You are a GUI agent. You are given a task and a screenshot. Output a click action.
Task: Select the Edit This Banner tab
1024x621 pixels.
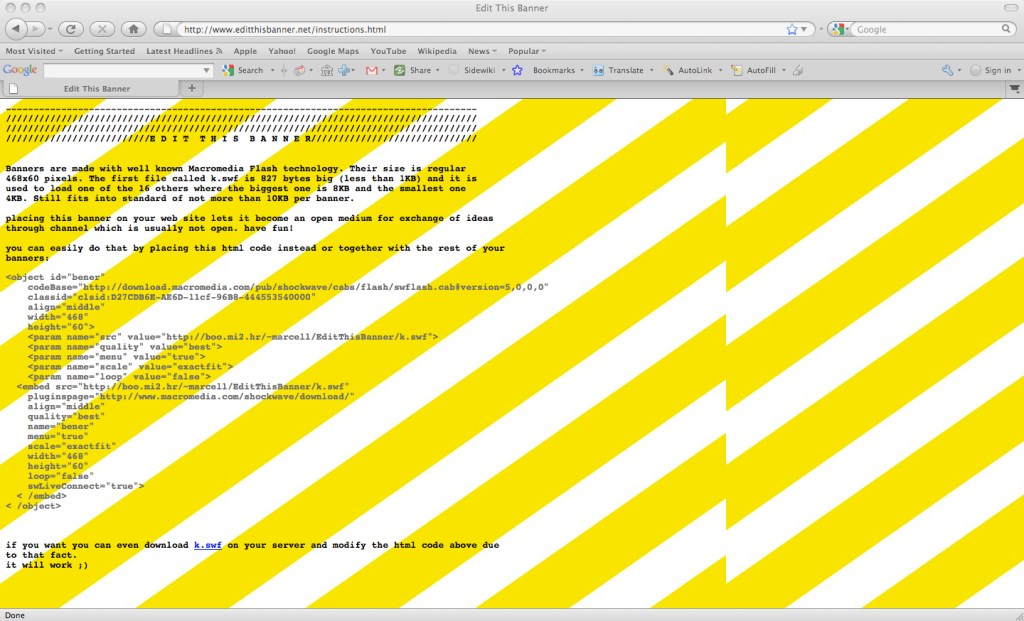point(96,89)
